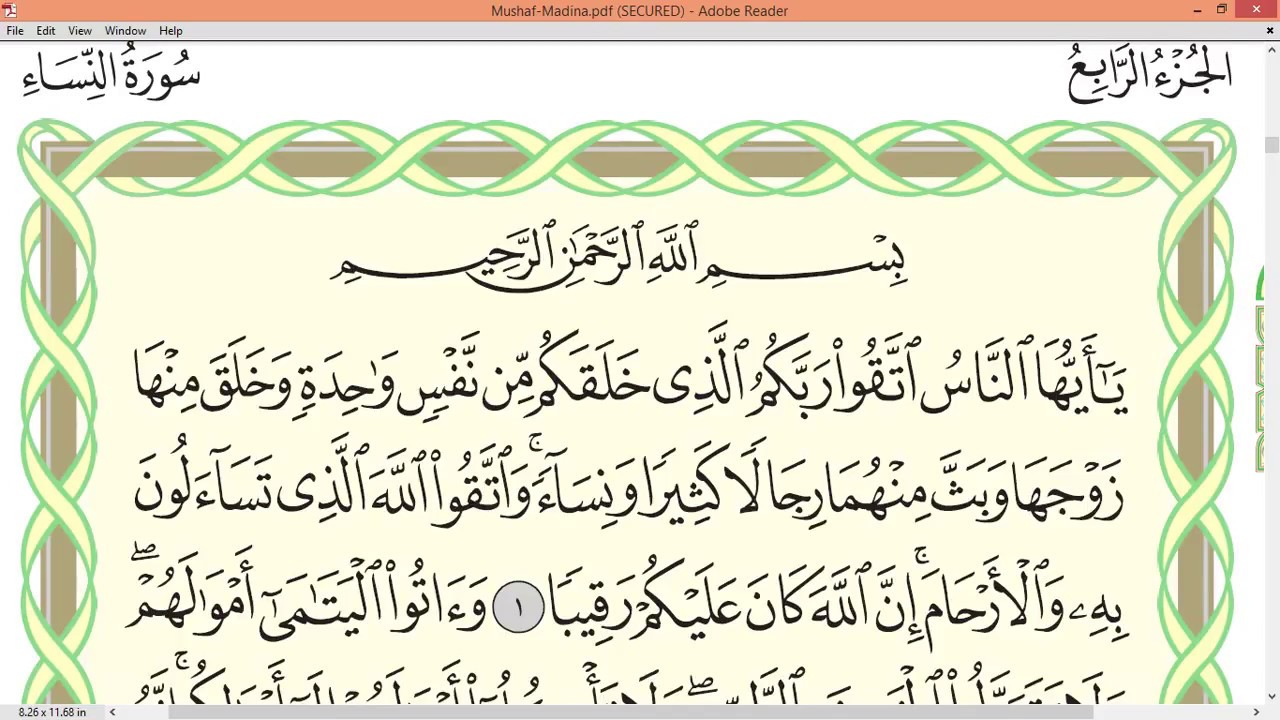Open the Edit menu
Screen dimensions: 1280x720
tap(46, 31)
